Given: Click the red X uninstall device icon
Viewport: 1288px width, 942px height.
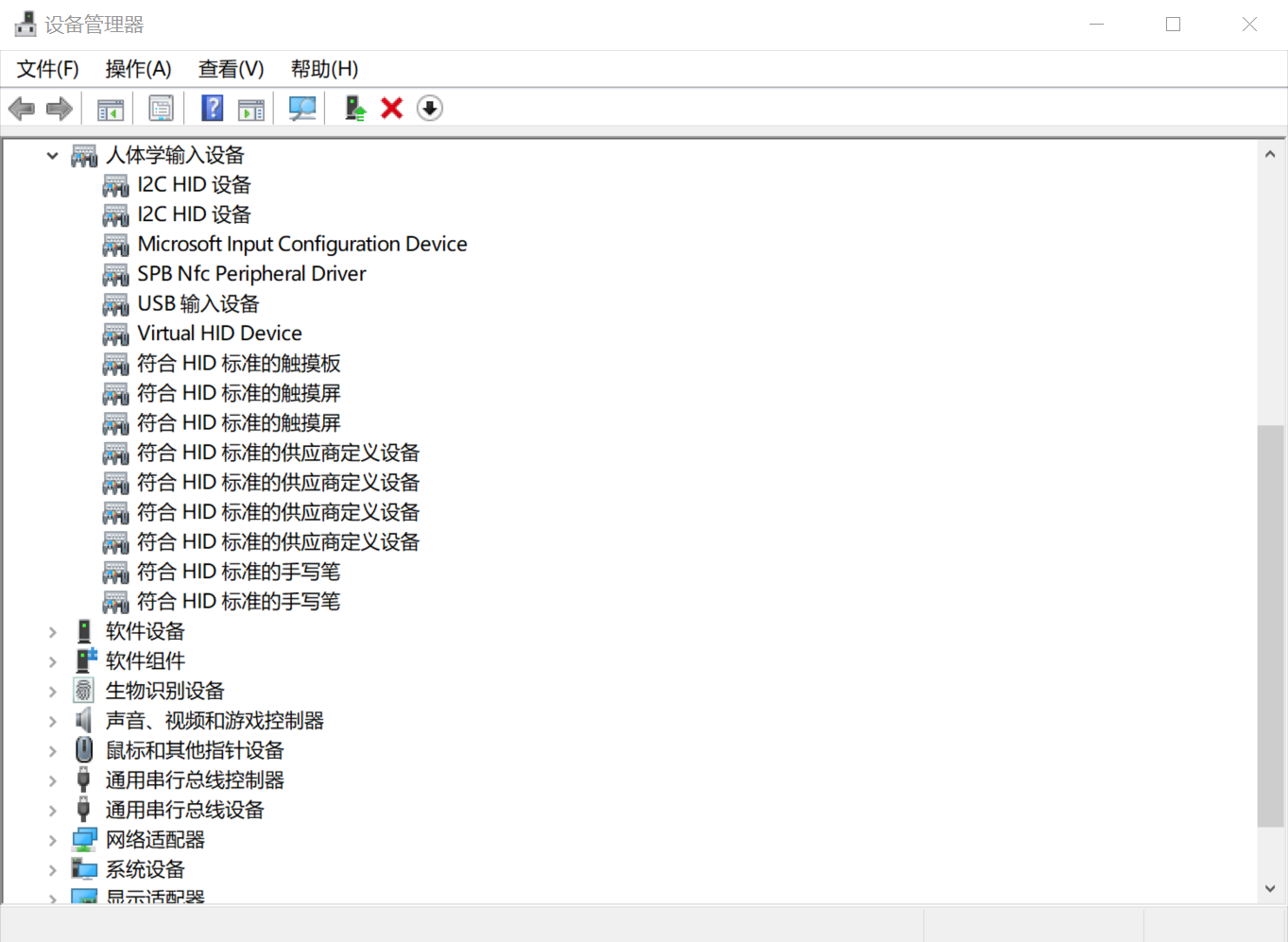Looking at the screenshot, I should pos(392,109).
